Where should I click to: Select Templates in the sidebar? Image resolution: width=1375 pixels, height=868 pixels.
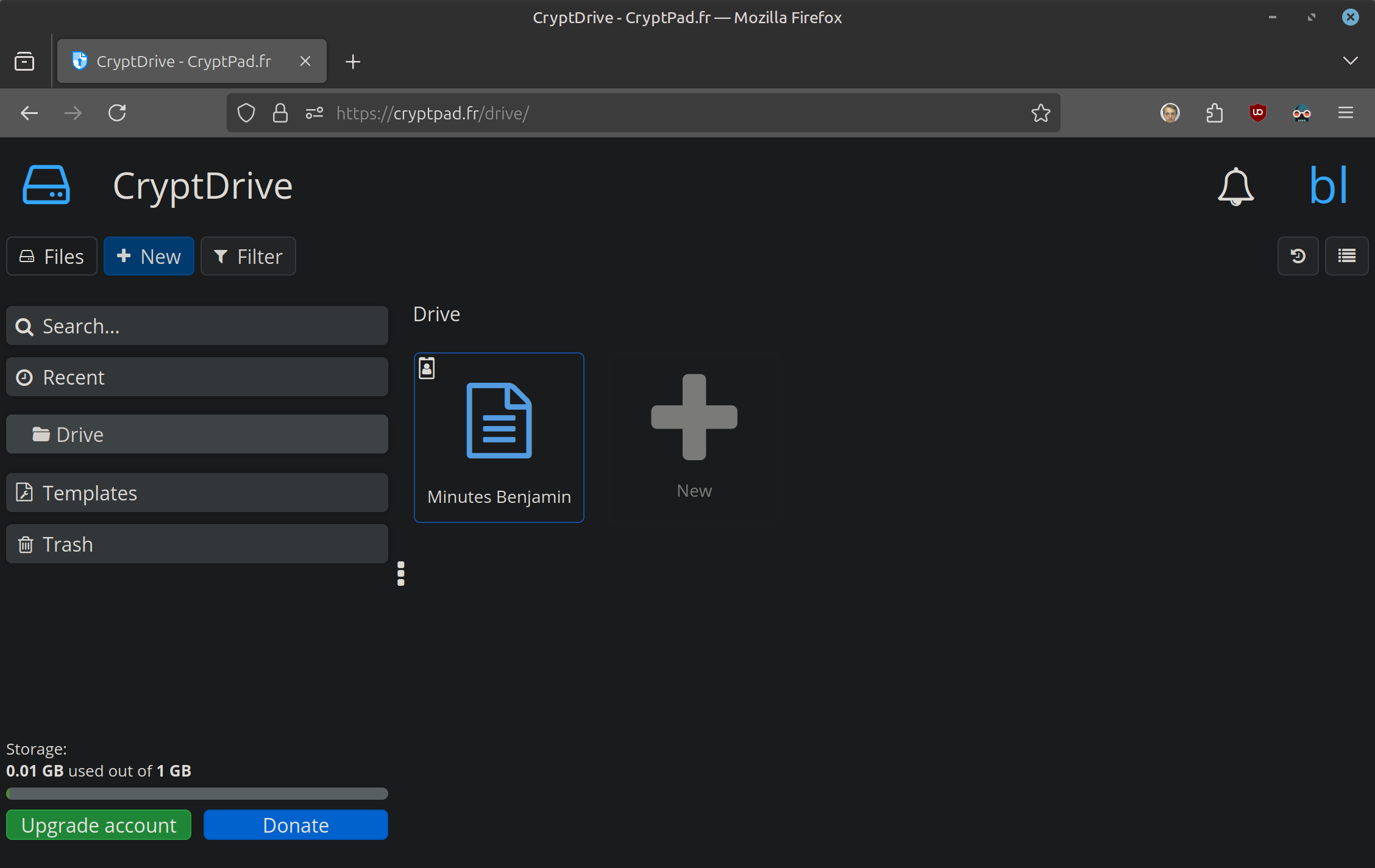[197, 493]
